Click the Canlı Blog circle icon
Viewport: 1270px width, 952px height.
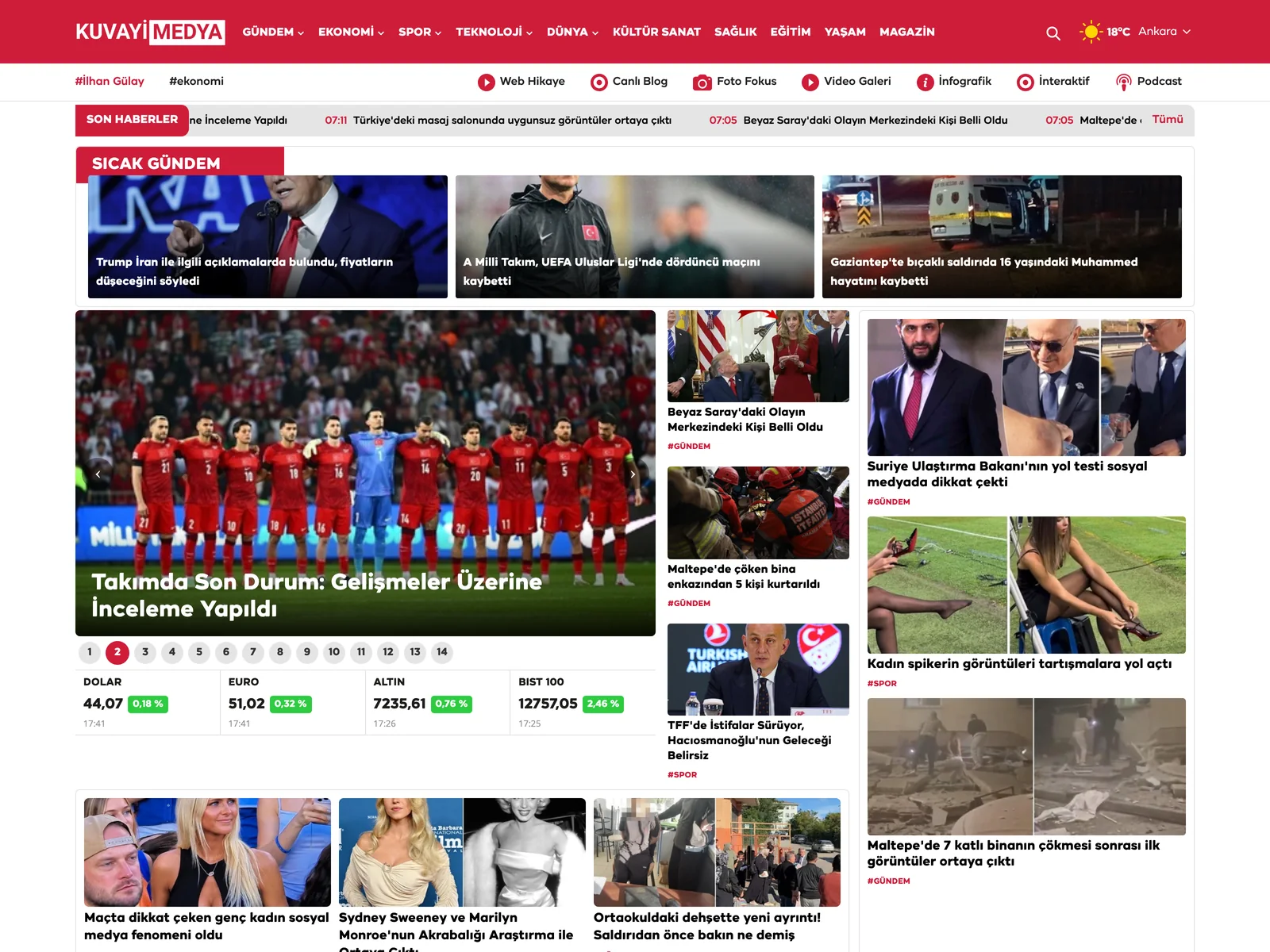point(598,82)
